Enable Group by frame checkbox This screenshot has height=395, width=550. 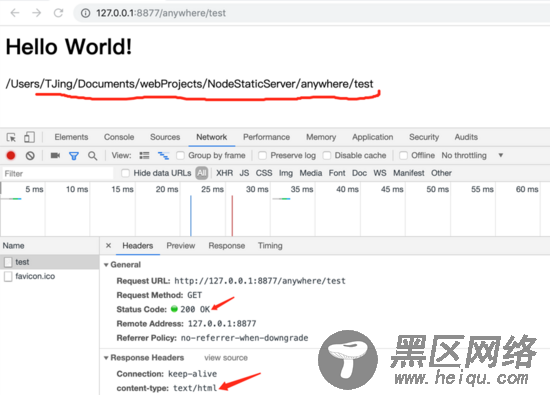[x=180, y=155]
